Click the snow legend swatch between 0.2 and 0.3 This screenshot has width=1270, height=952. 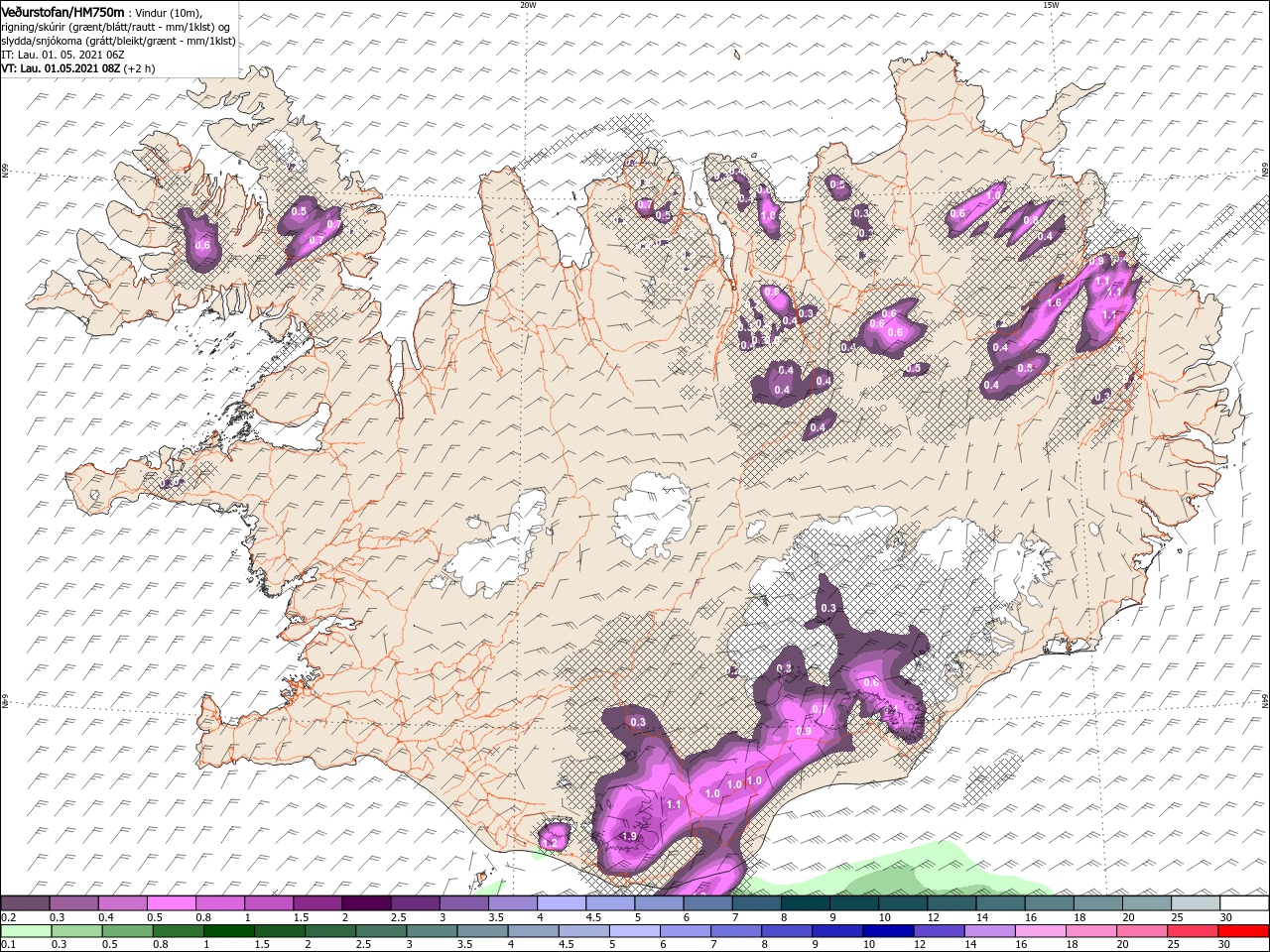click(25, 902)
